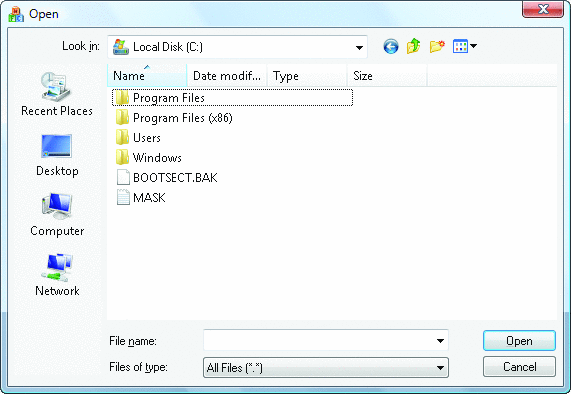Open the View Menu icon

[x=460, y=46]
